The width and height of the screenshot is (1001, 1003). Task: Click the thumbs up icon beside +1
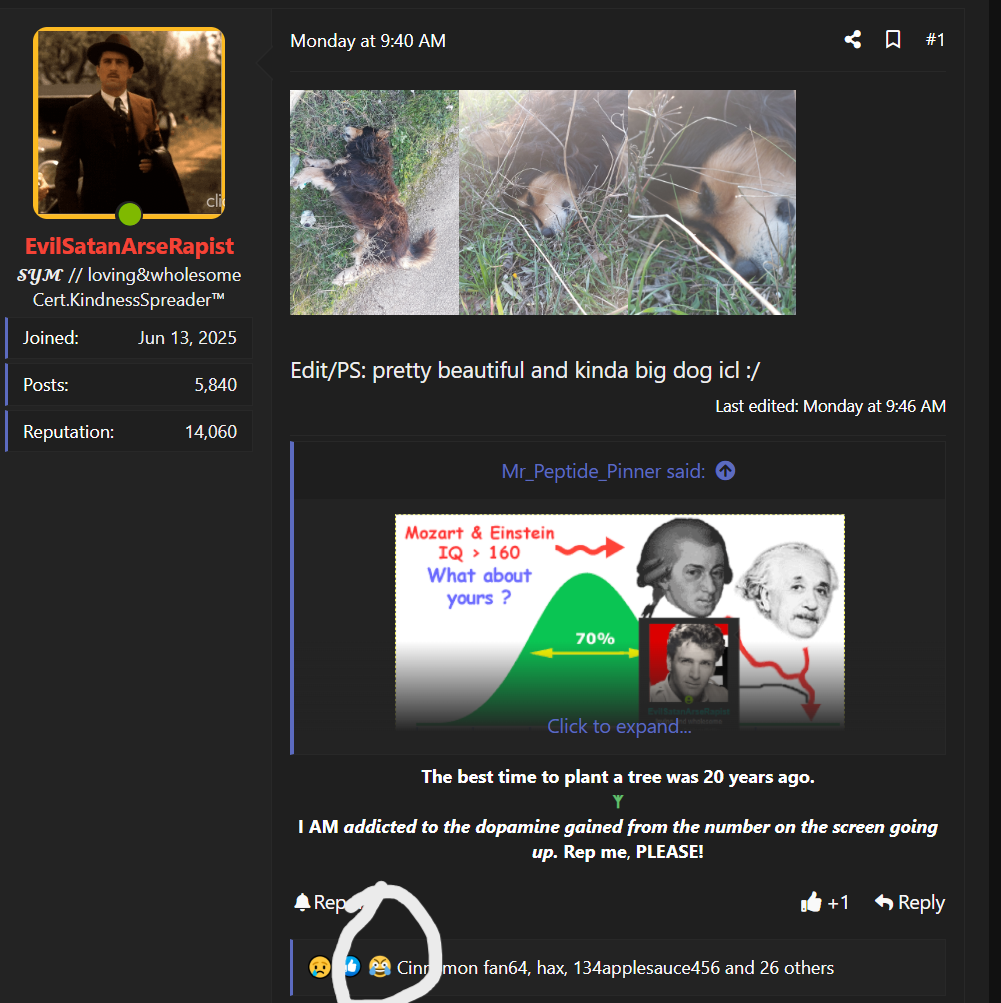click(x=810, y=902)
